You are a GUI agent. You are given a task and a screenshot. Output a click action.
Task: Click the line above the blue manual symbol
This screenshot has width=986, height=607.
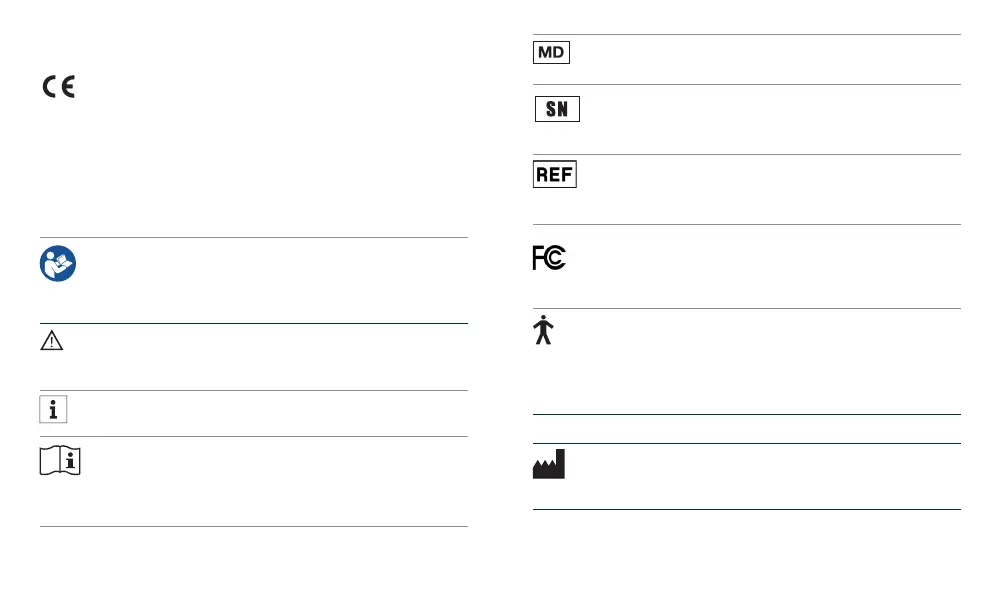tap(254, 237)
